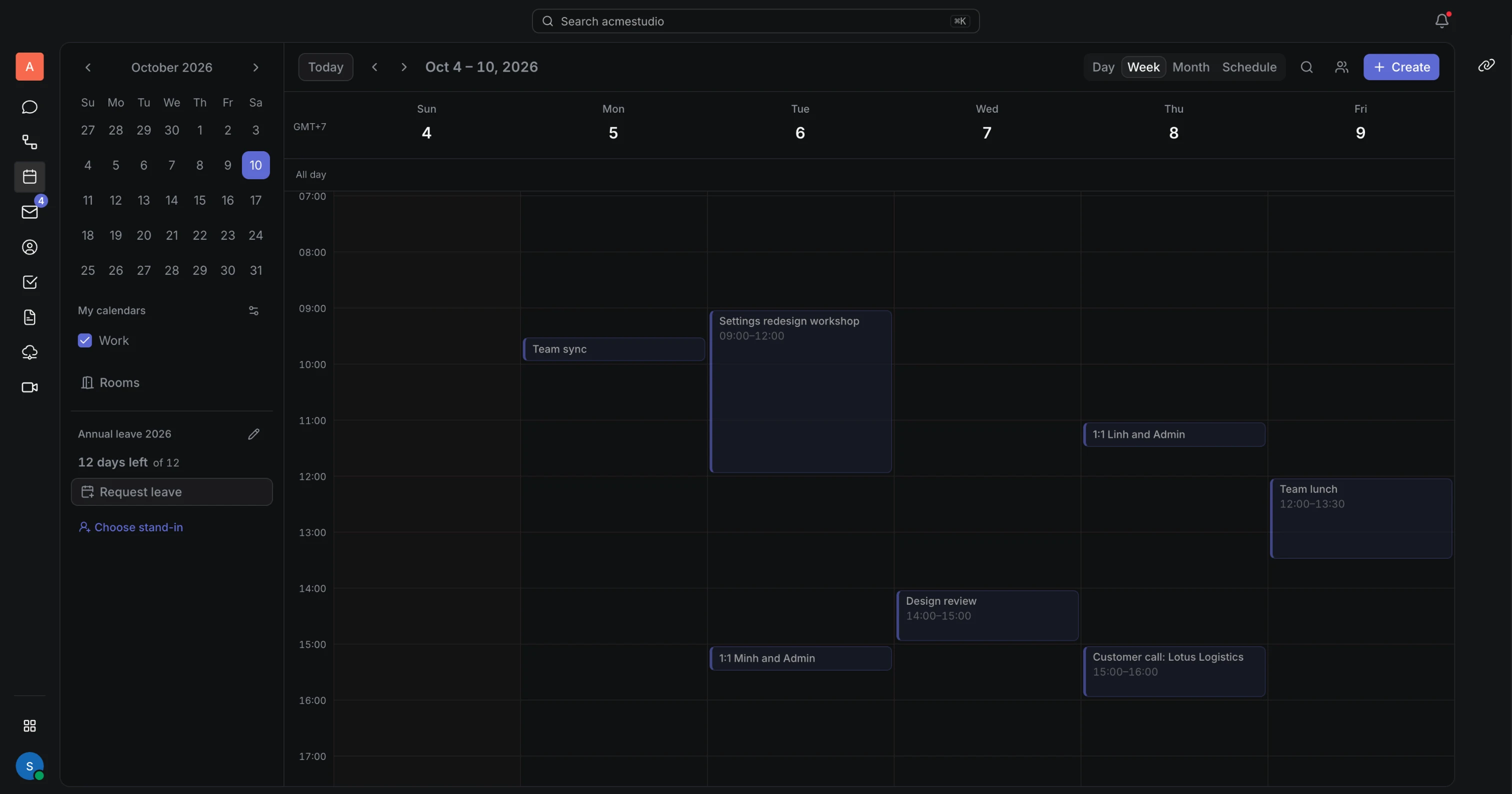Uncheck the Work calendar checkbox
This screenshot has height=794, width=1512.
84,340
